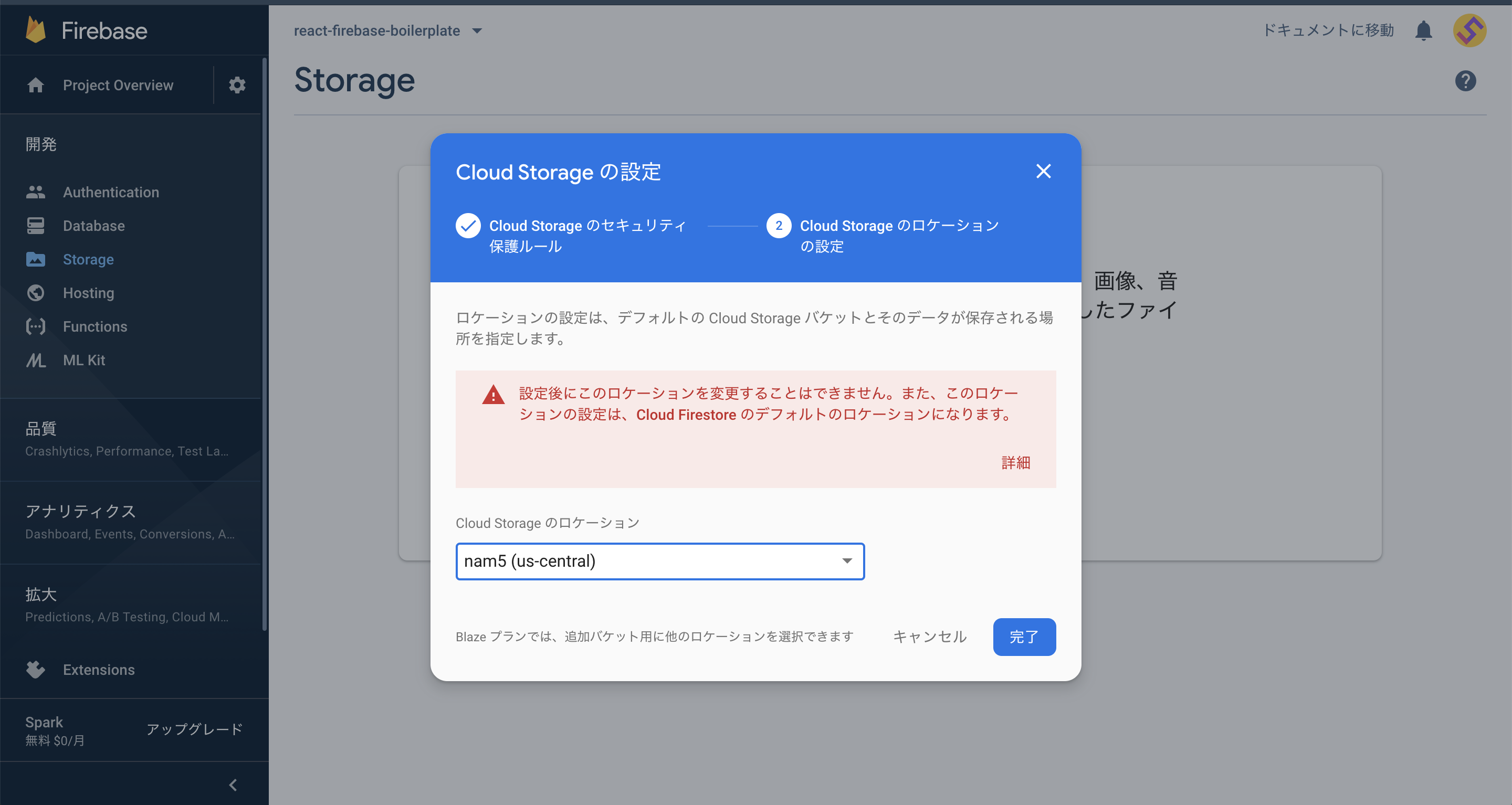
Task: Open the ドキュメントに移動 link
Action: coord(1328,30)
